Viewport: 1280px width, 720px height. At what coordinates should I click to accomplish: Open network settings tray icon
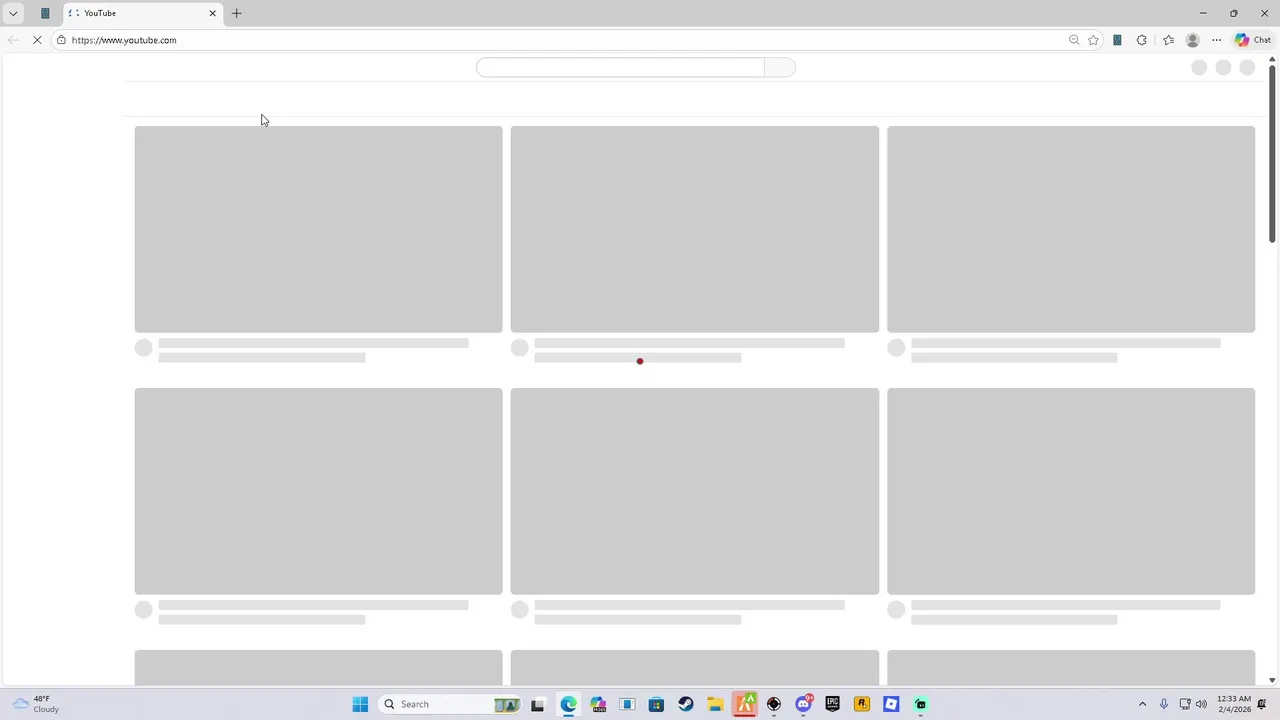(1185, 704)
